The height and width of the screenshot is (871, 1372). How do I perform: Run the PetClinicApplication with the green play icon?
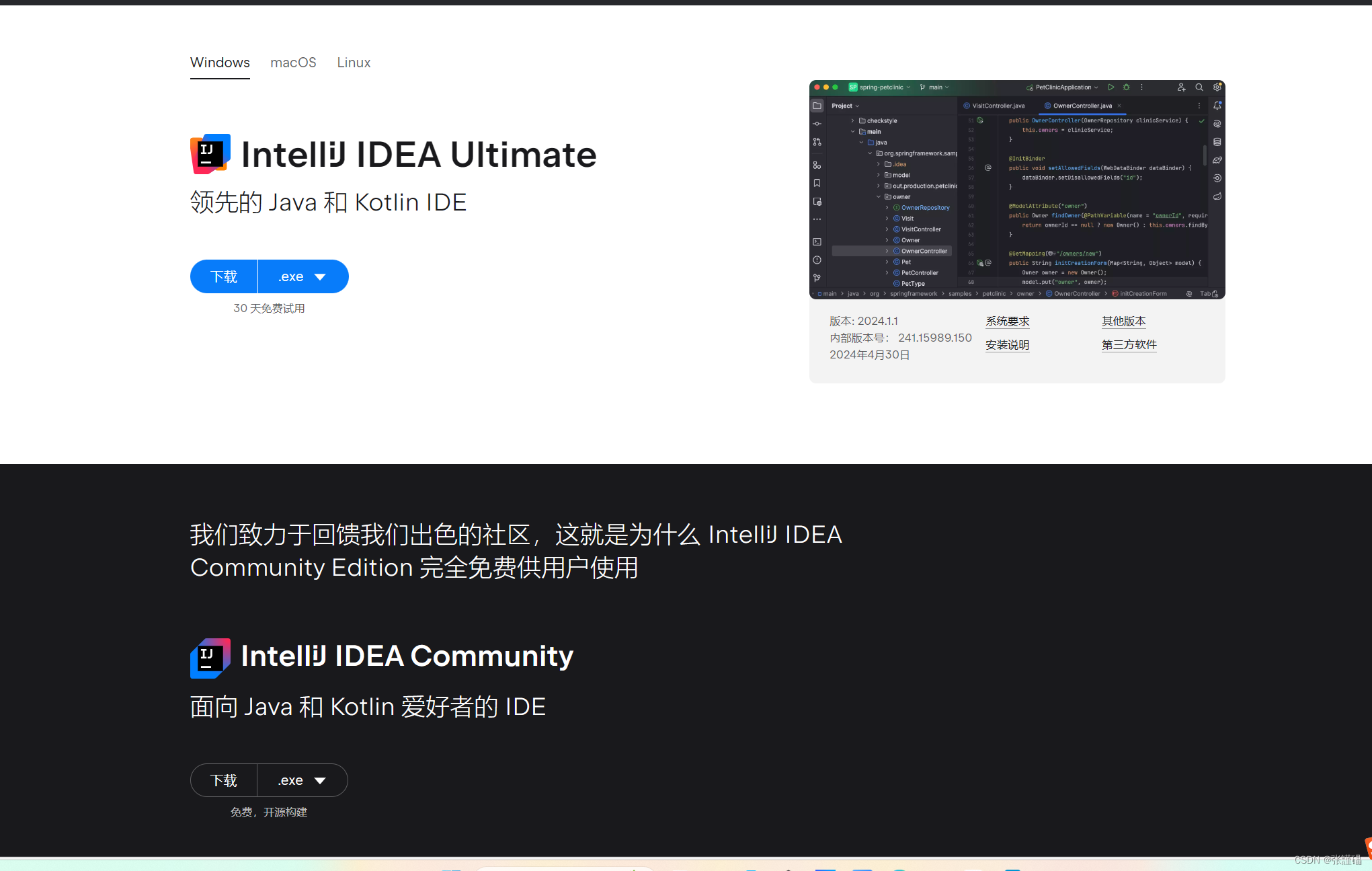pyautogui.click(x=1112, y=87)
